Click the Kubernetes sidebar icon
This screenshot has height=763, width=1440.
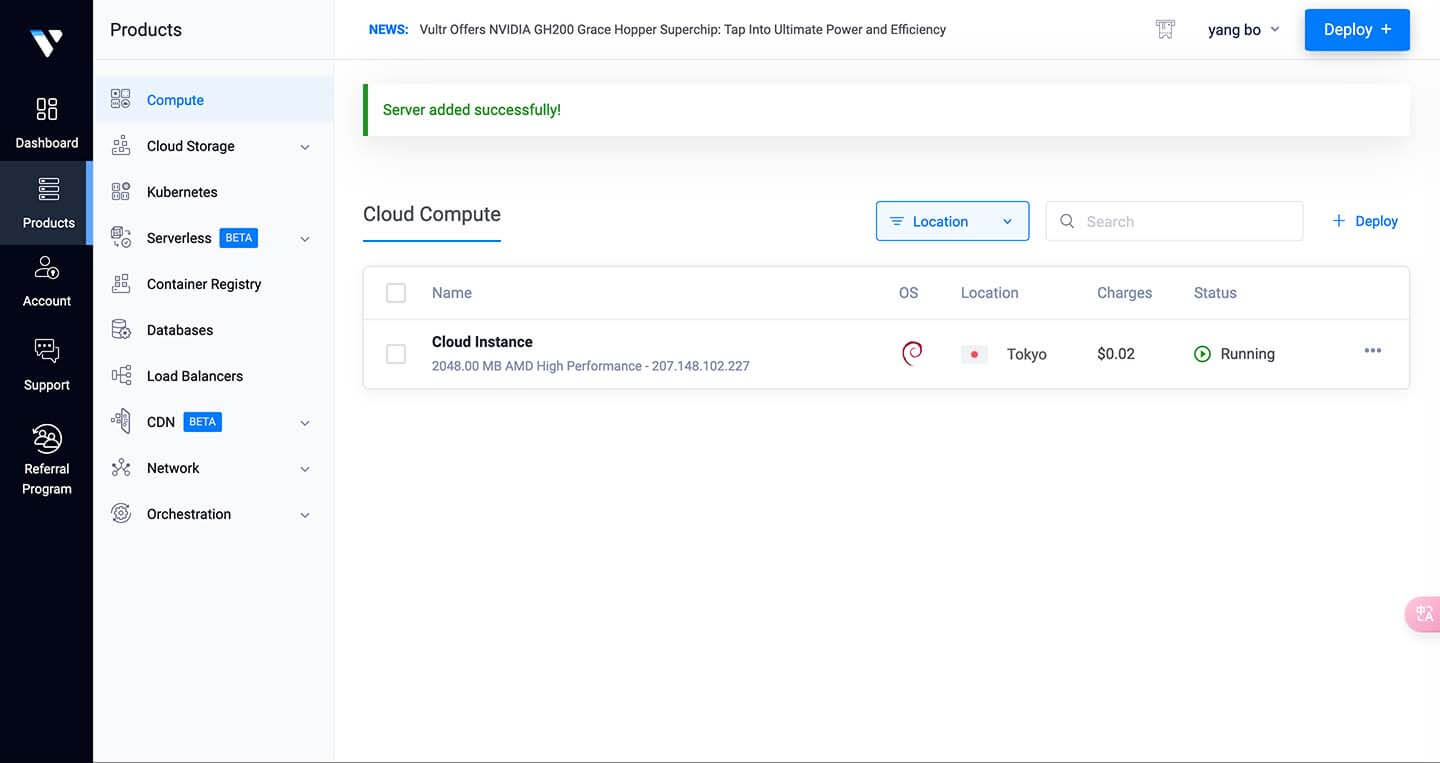tap(121, 191)
